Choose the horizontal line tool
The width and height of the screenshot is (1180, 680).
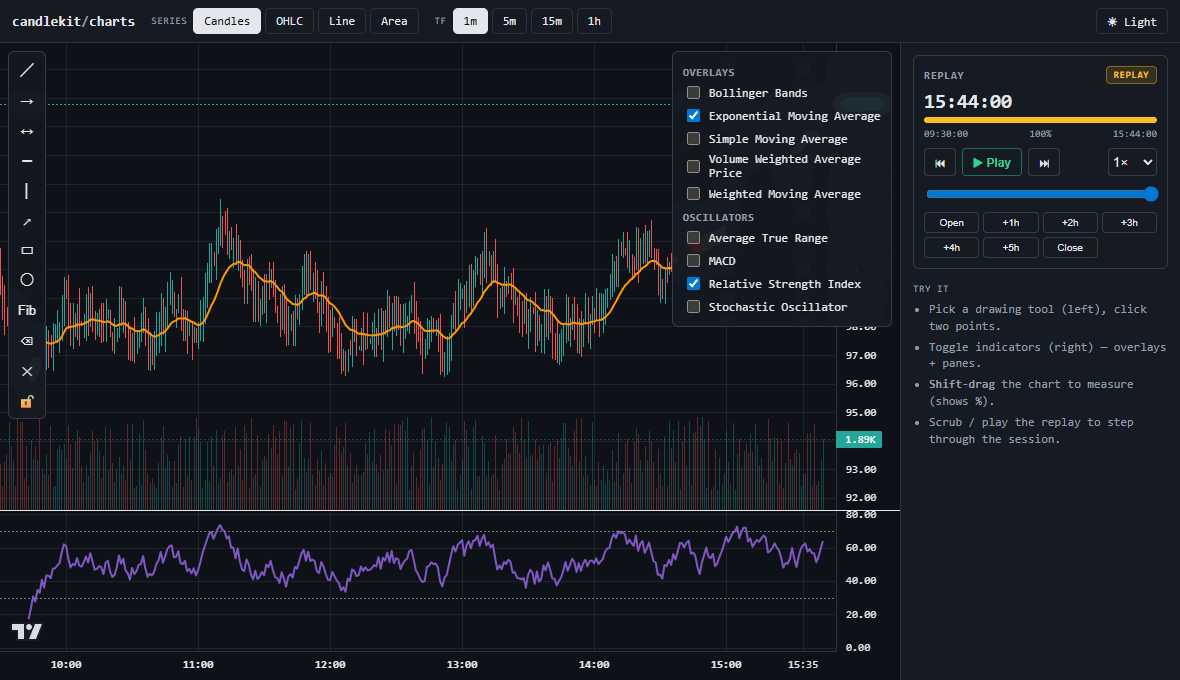tap(27, 161)
